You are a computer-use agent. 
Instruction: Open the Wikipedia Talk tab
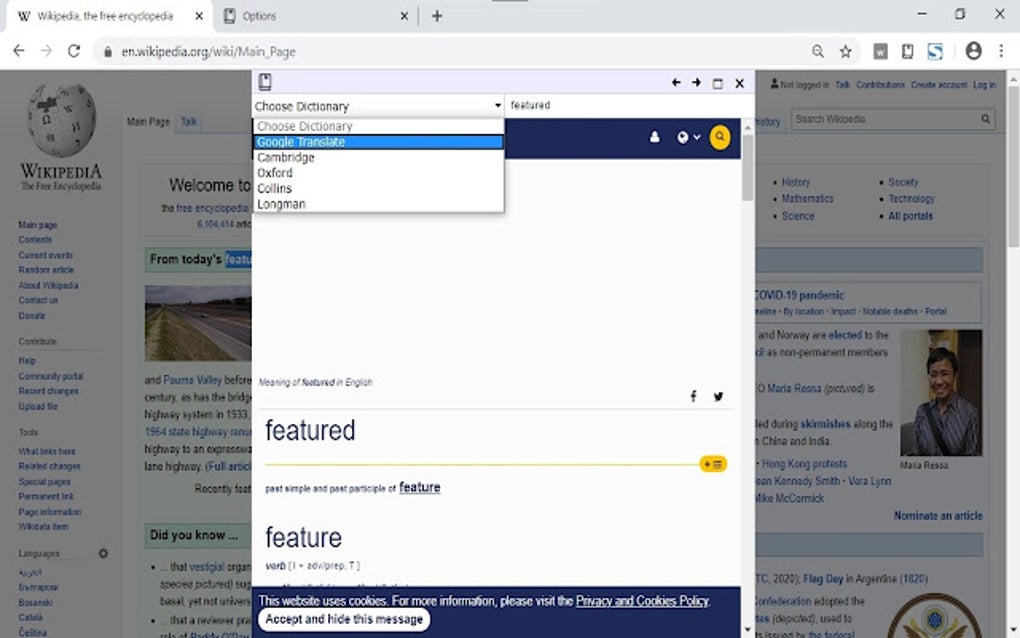[x=189, y=122]
